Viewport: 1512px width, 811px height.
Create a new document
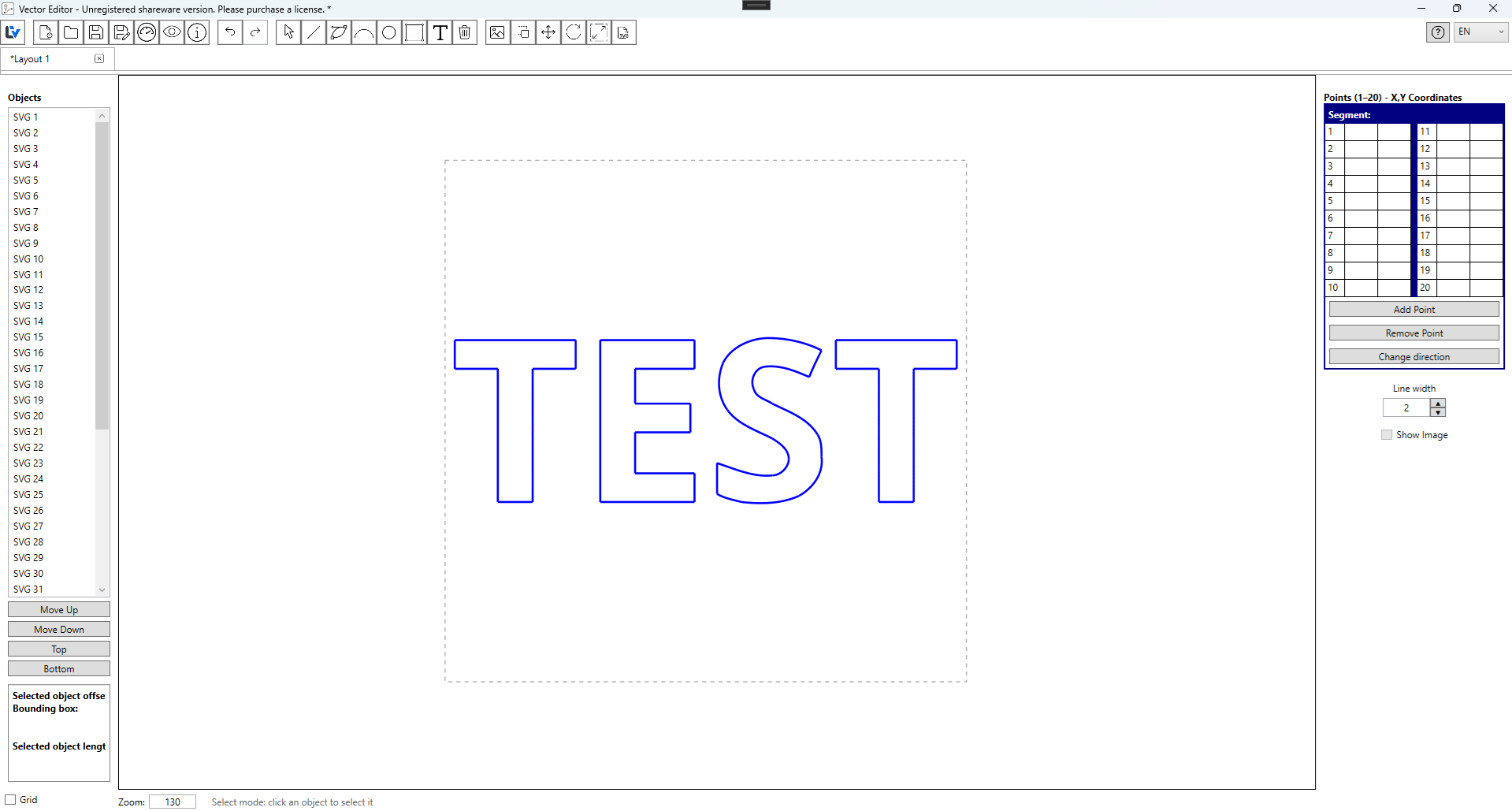pyautogui.click(x=46, y=32)
